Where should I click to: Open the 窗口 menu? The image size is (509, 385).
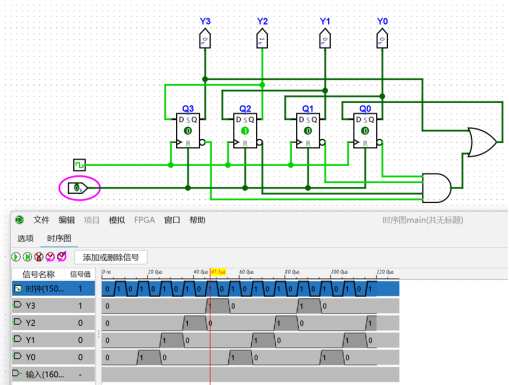coord(172,220)
